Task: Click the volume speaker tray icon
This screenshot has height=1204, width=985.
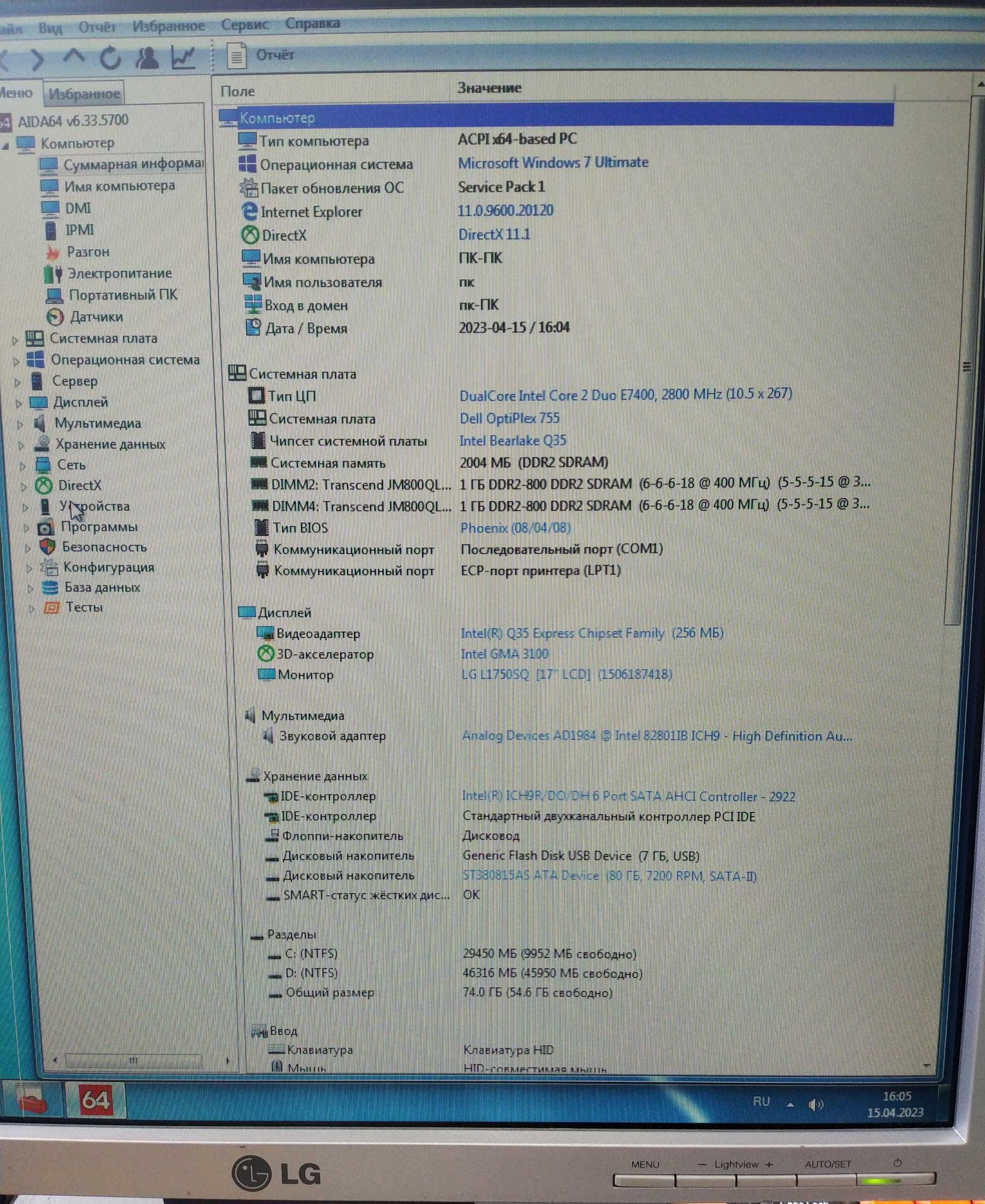Action: (x=816, y=1104)
